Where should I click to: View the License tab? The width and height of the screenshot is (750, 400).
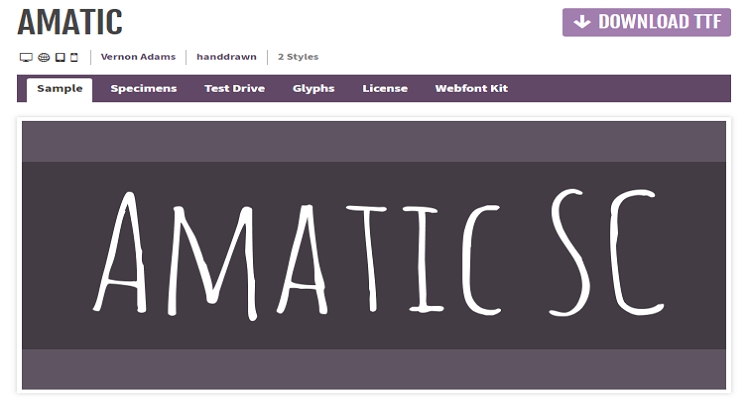[x=385, y=89]
